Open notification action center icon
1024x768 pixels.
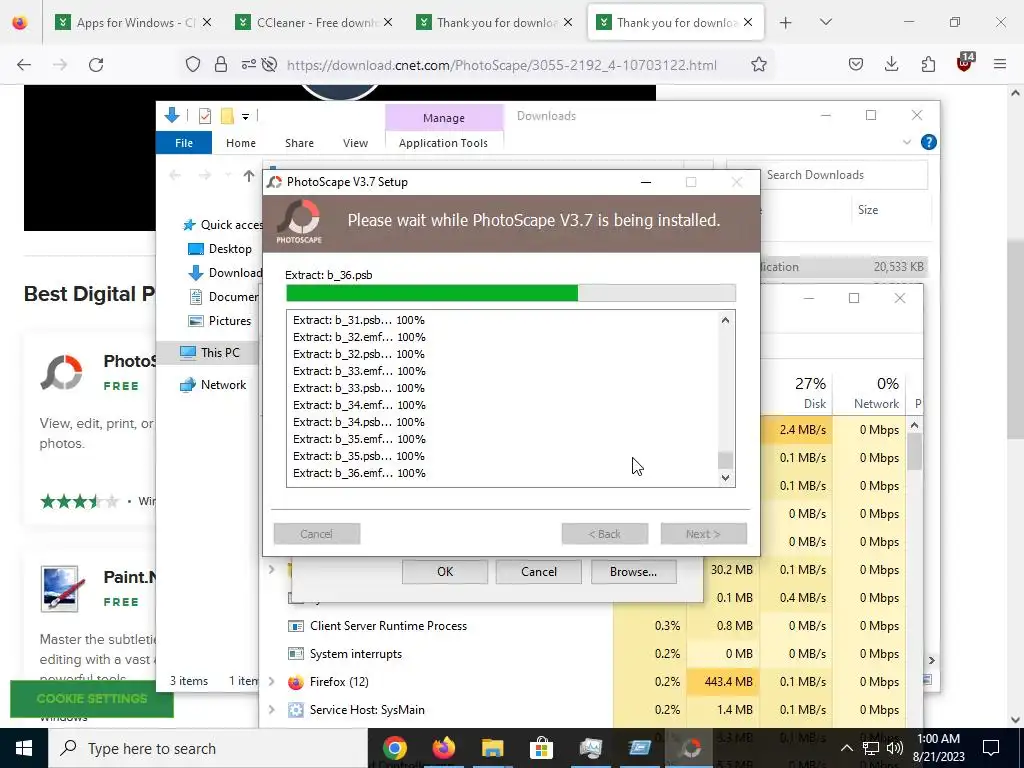click(991, 748)
